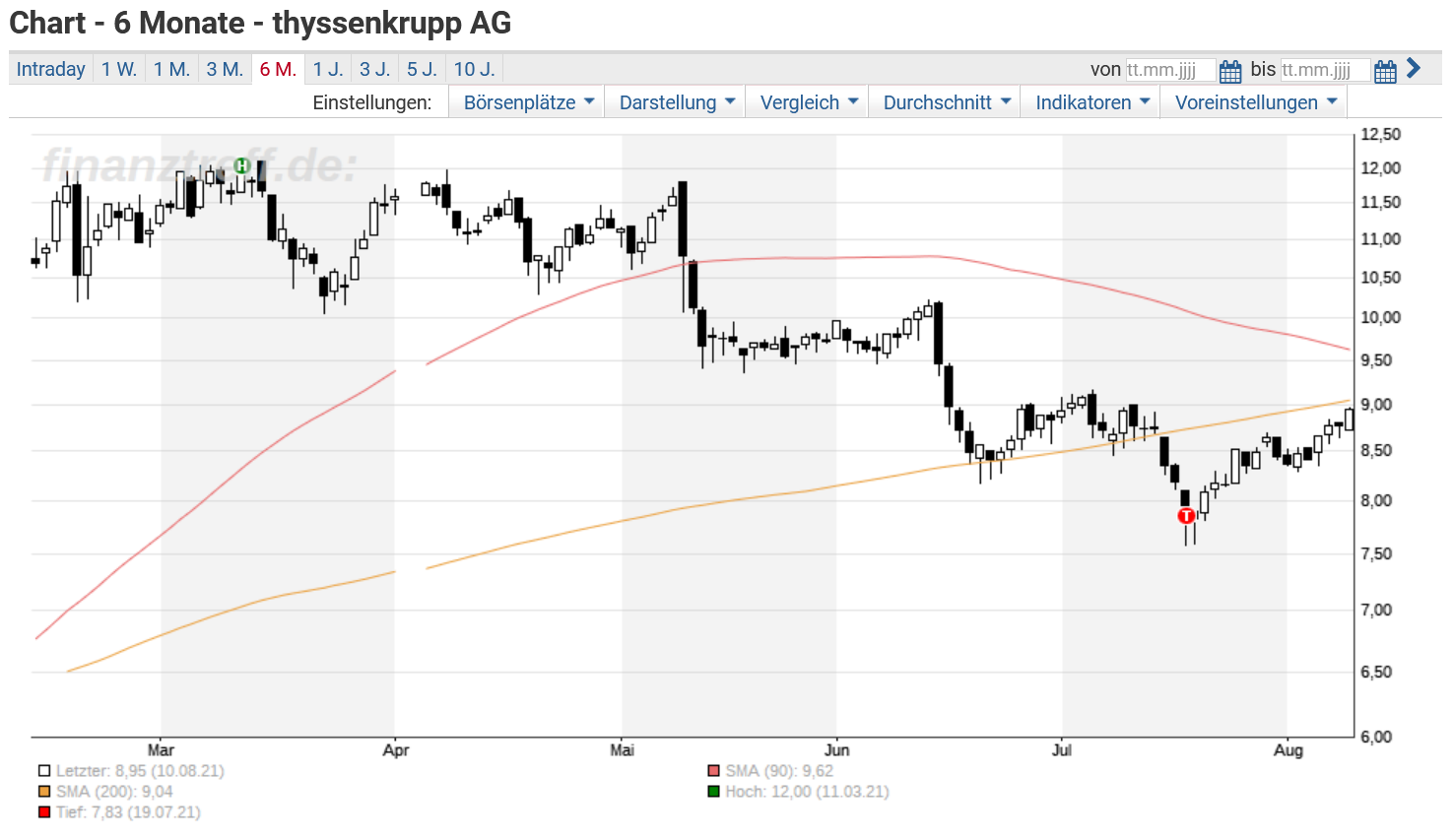Open the 'von' date calendar picker icon

(1229, 71)
